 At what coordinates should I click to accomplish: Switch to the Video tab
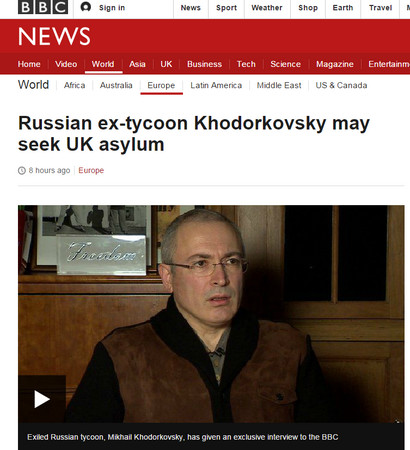[66, 64]
